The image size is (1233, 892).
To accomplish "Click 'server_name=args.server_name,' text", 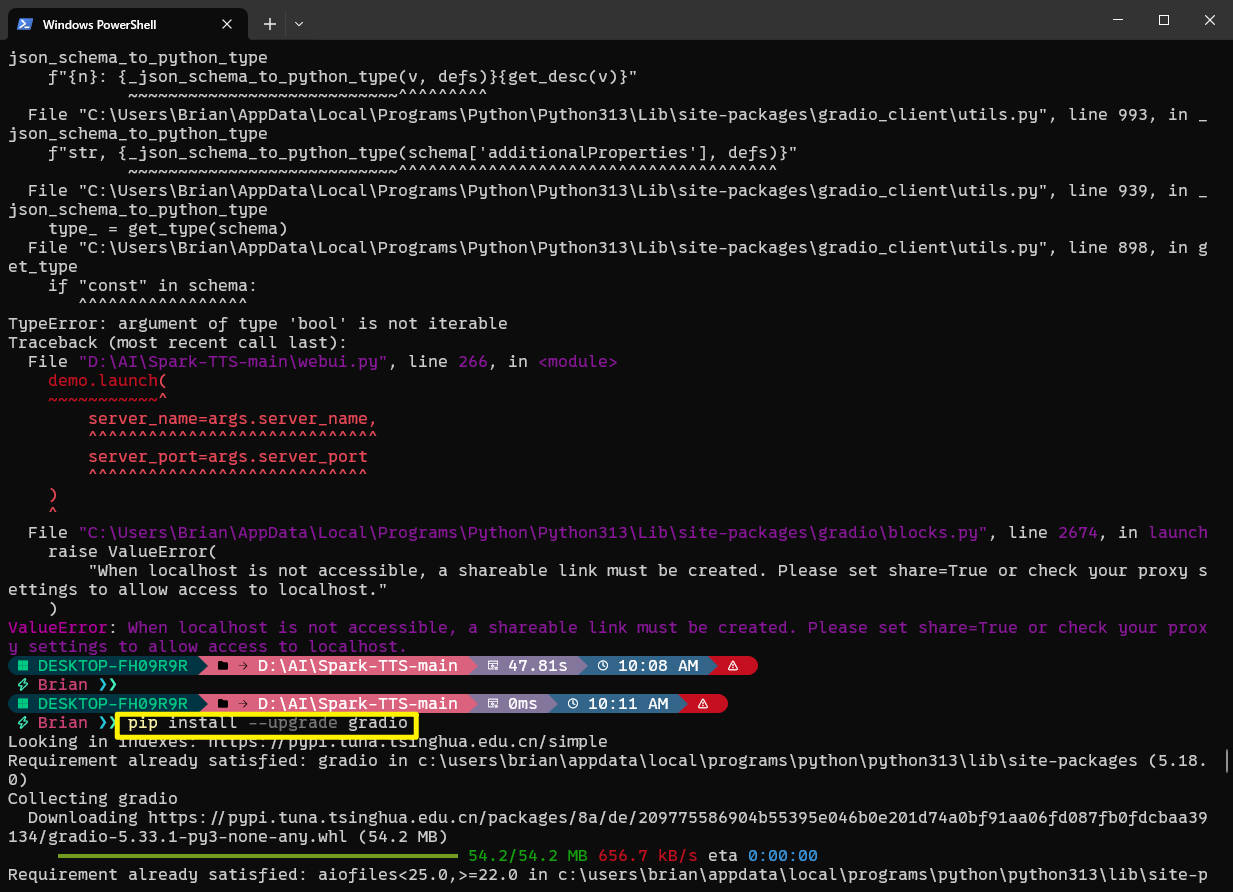I will pos(233,419).
